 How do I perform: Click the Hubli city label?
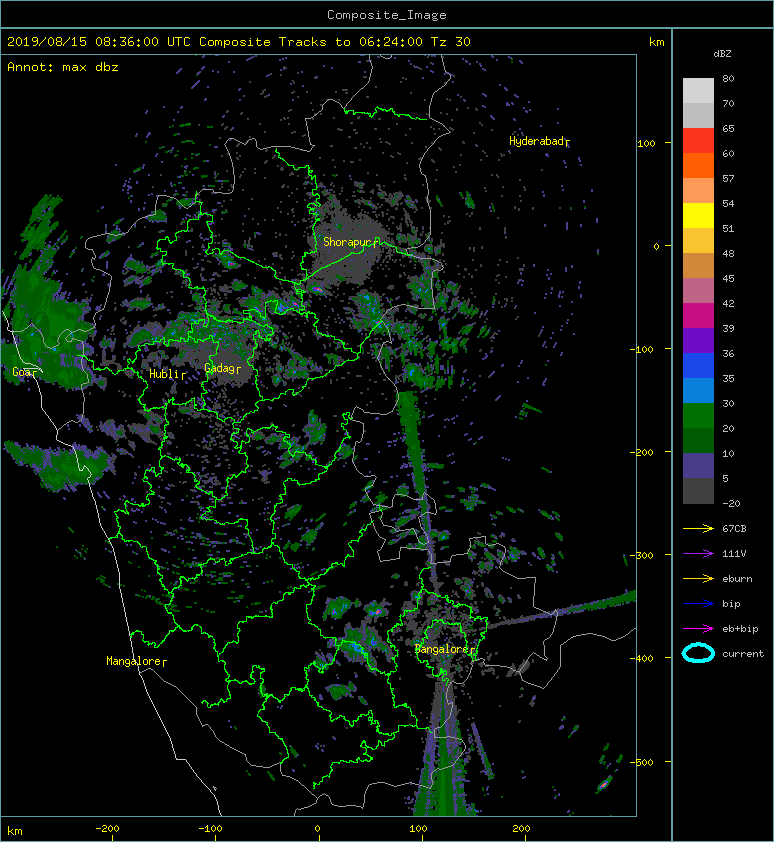click(x=167, y=374)
